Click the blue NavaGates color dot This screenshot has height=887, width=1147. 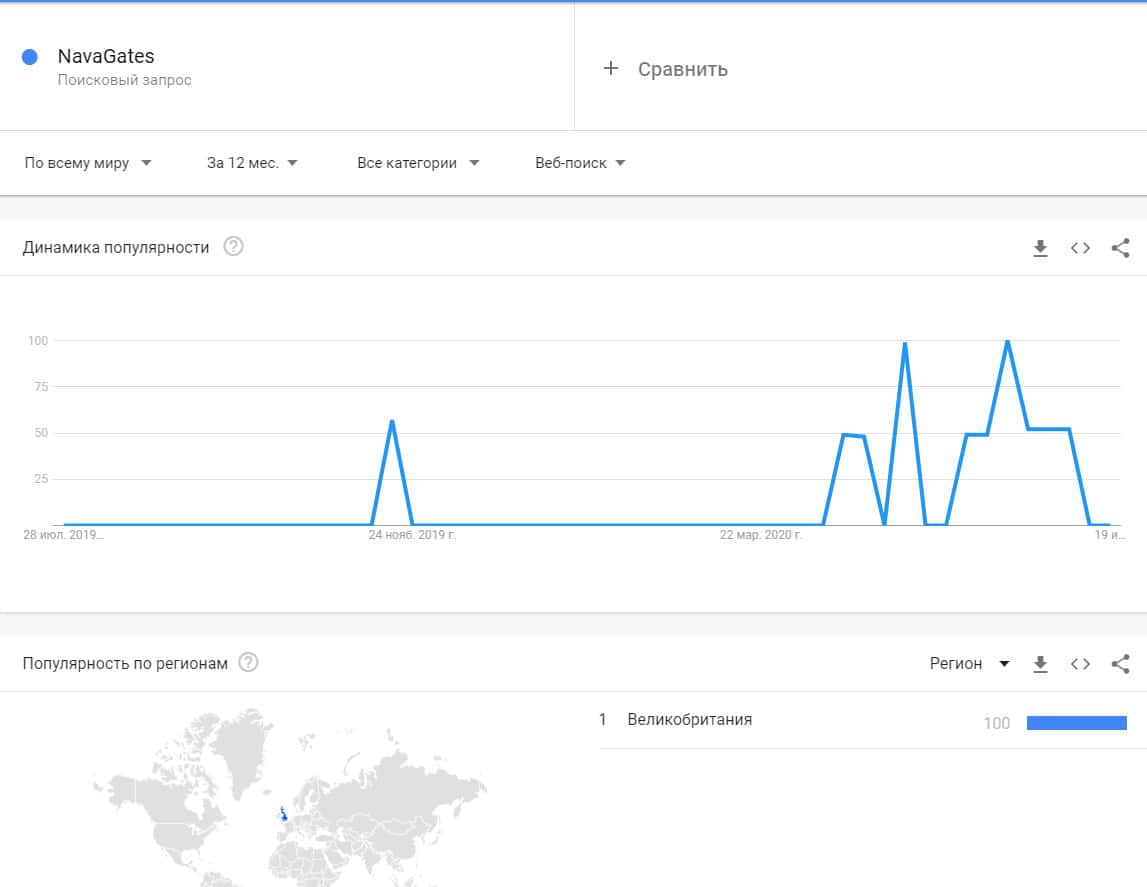[30, 57]
